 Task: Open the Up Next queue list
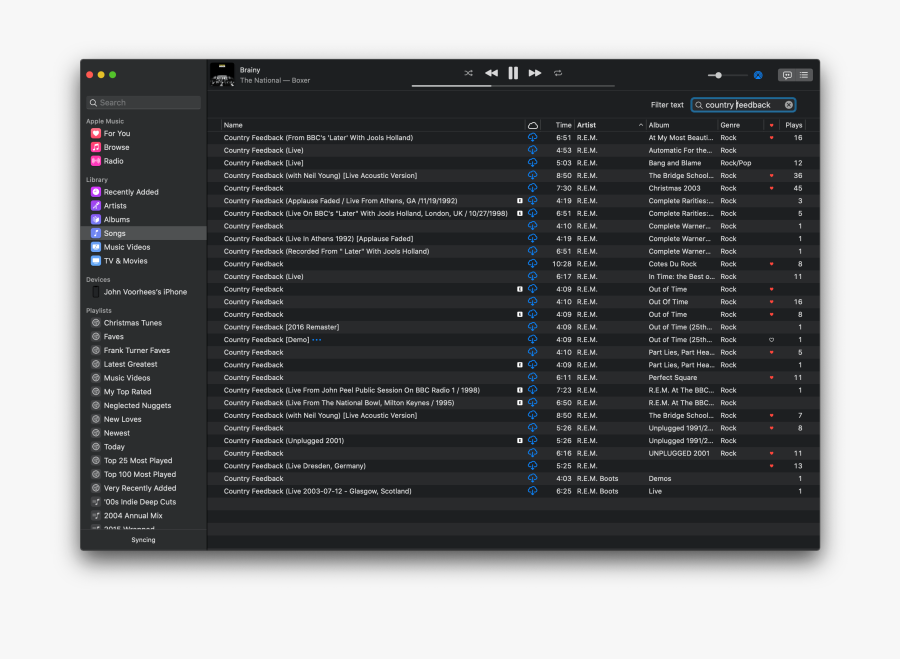click(804, 75)
